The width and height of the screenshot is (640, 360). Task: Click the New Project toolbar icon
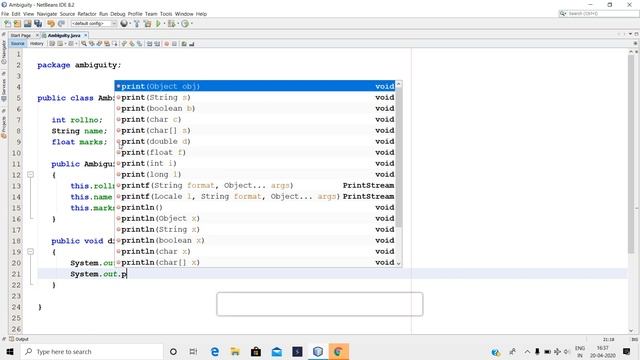tap(17, 24)
